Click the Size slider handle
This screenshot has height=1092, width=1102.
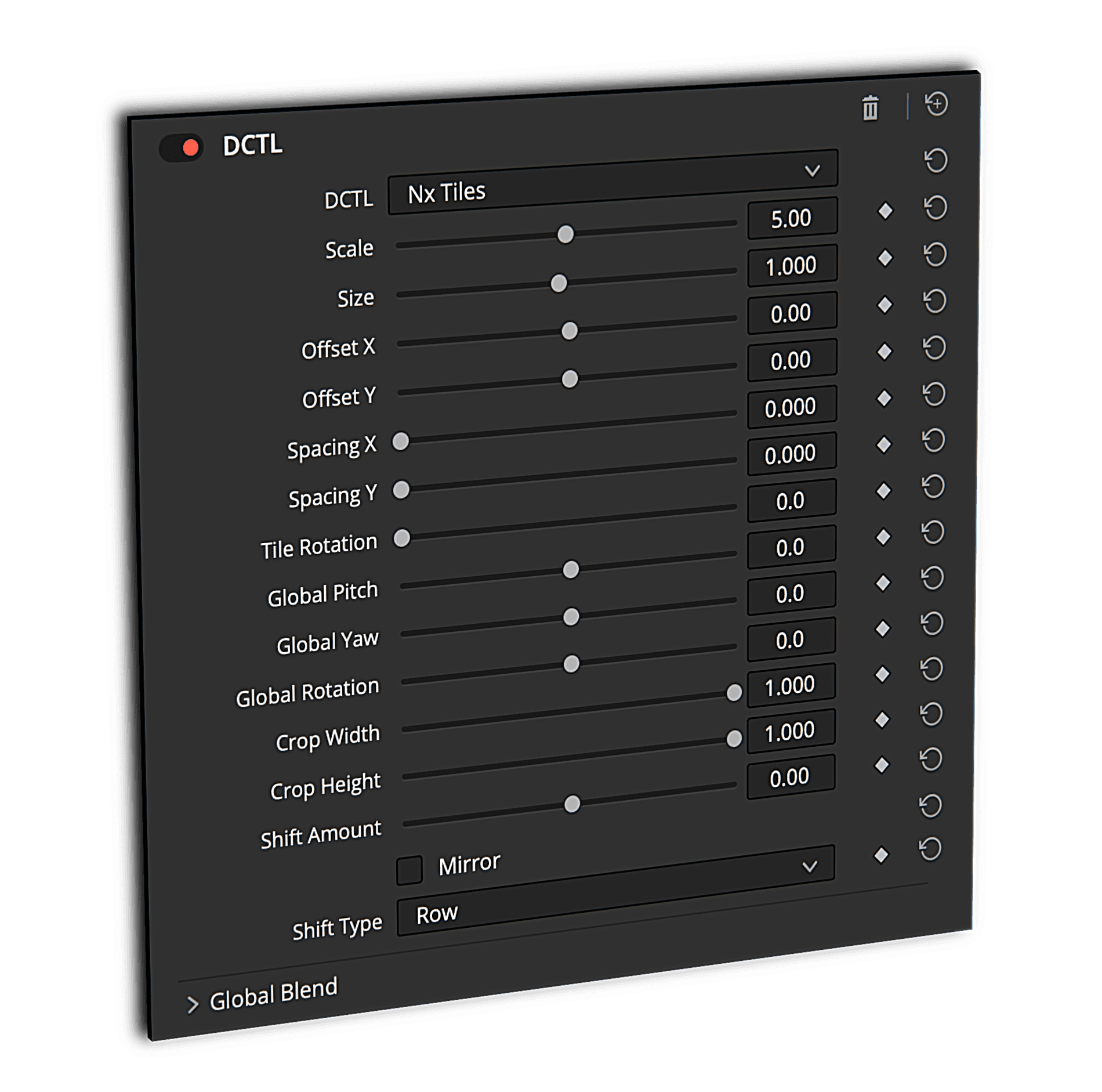pos(559,284)
